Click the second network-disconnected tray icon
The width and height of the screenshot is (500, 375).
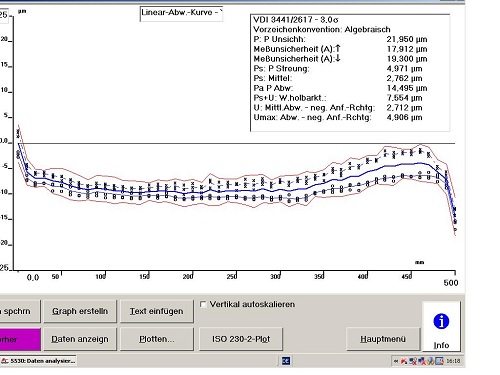422,361
